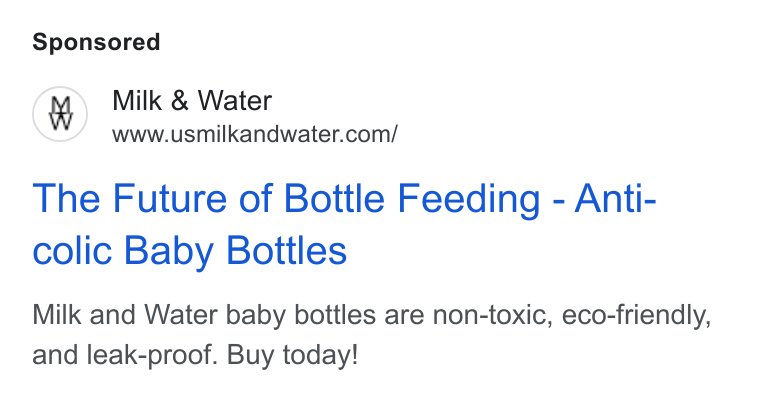The image size is (760, 398).
Task: Click 'eco-friendly' in the description text
Action: [x=636, y=315]
